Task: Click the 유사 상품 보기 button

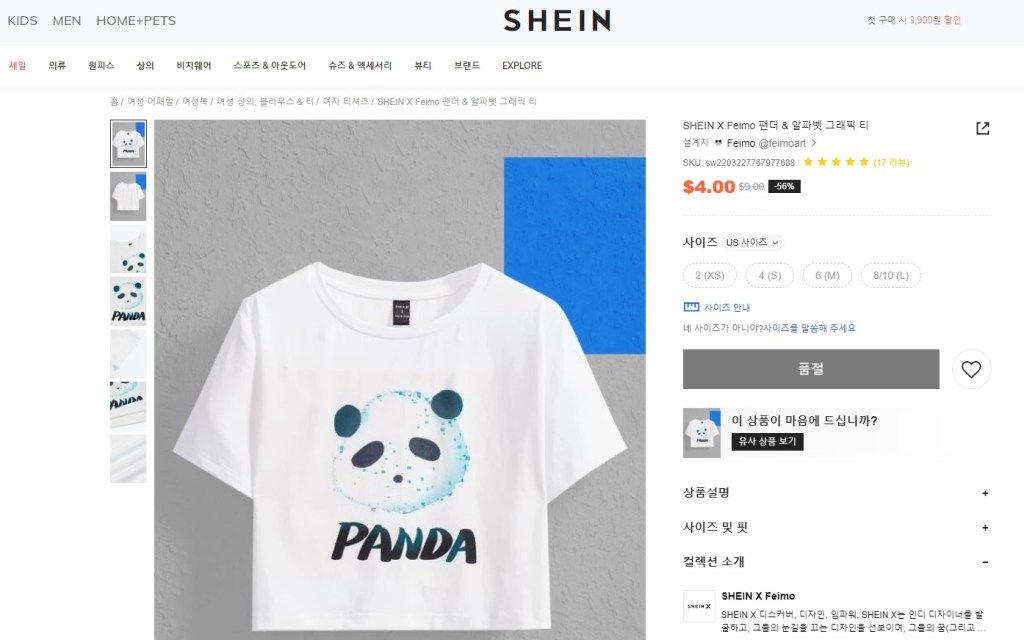Action: click(767, 441)
